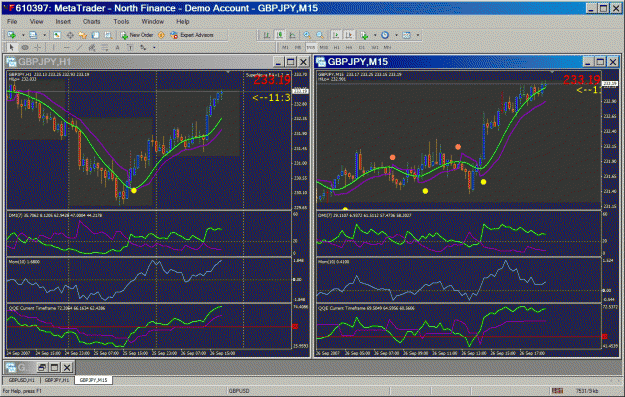Screen dimensions: 625x397
Task: Zoom in on the chart
Action: [x=307, y=35]
